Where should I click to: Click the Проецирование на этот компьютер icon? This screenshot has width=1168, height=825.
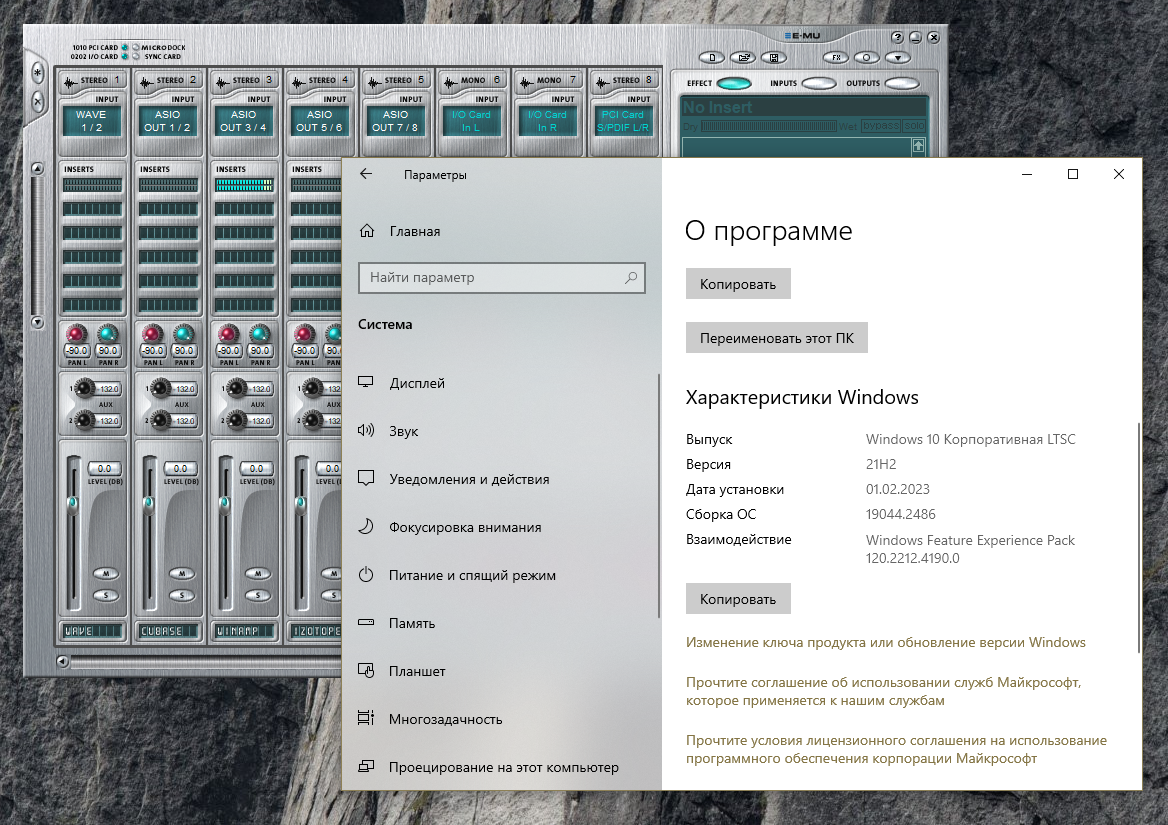tap(366, 765)
